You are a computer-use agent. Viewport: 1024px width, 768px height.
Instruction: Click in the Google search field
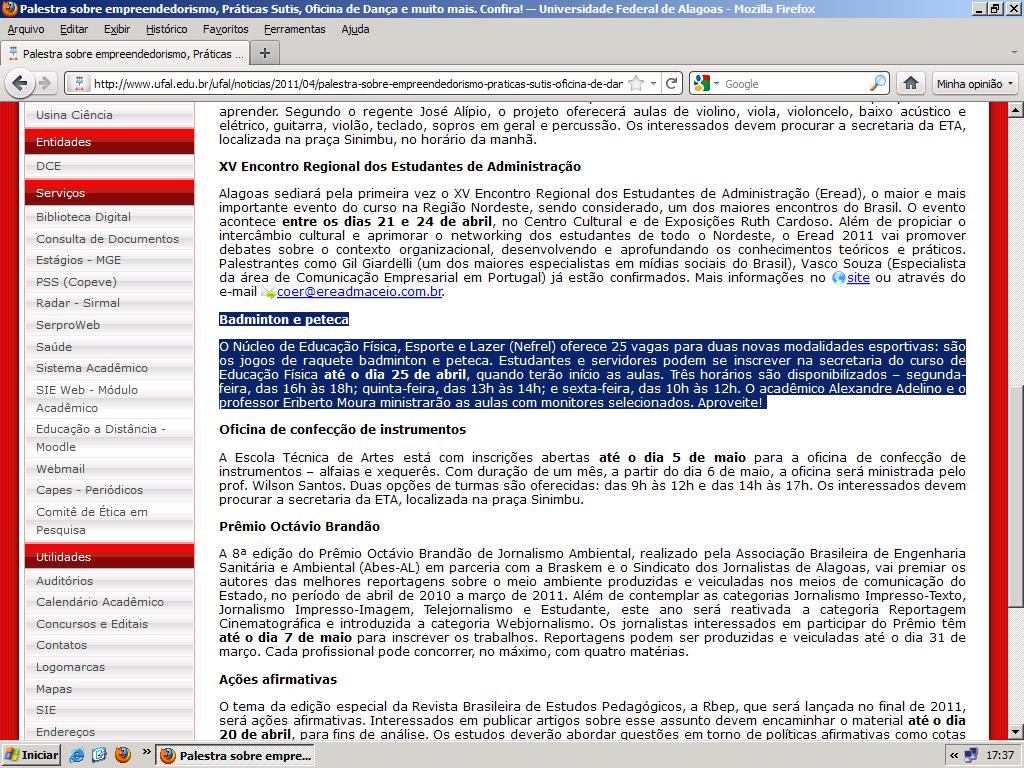[x=795, y=84]
